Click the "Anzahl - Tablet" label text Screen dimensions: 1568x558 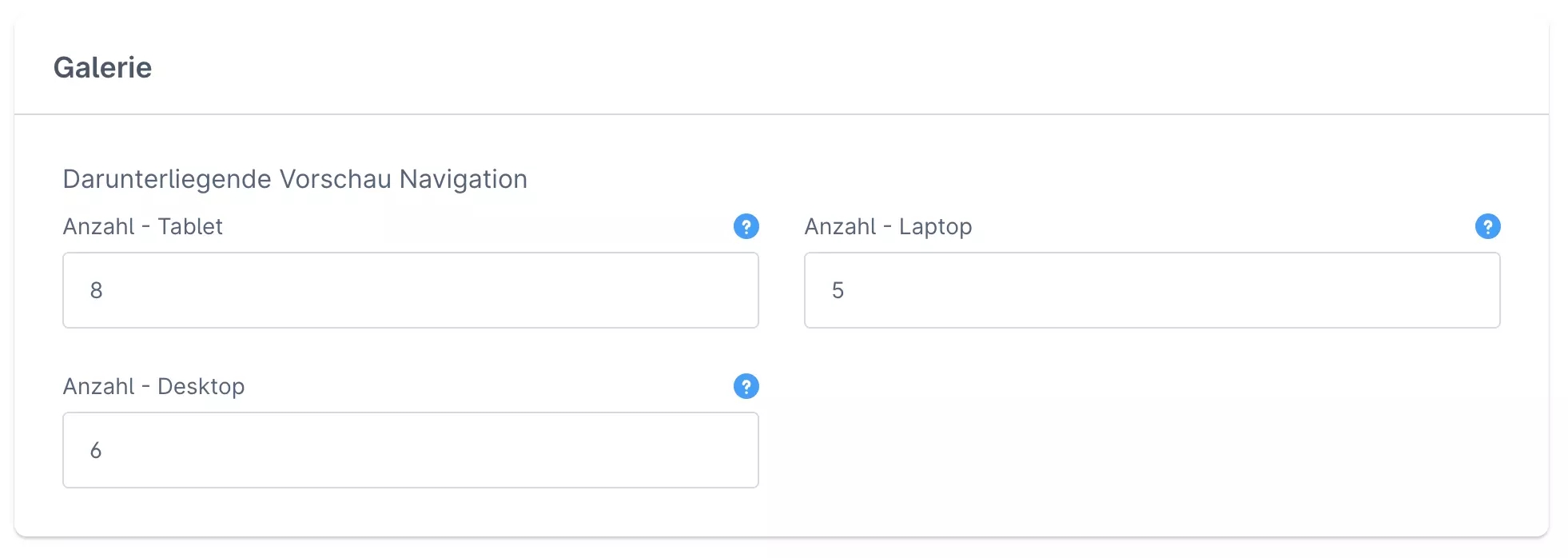(x=142, y=227)
